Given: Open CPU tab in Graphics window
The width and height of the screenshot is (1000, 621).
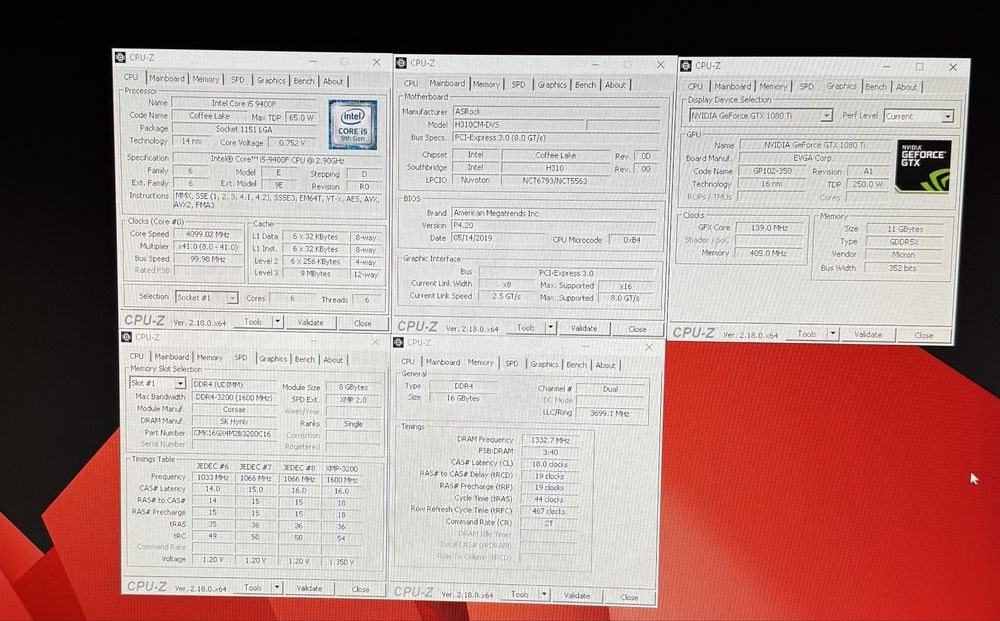Looking at the screenshot, I should 695,86.
